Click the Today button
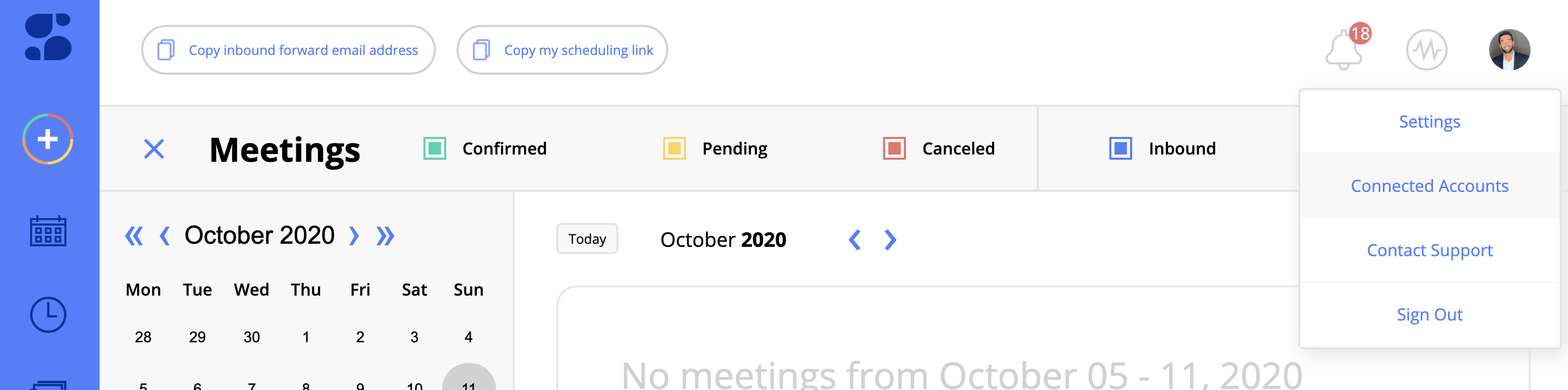 point(587,239)
